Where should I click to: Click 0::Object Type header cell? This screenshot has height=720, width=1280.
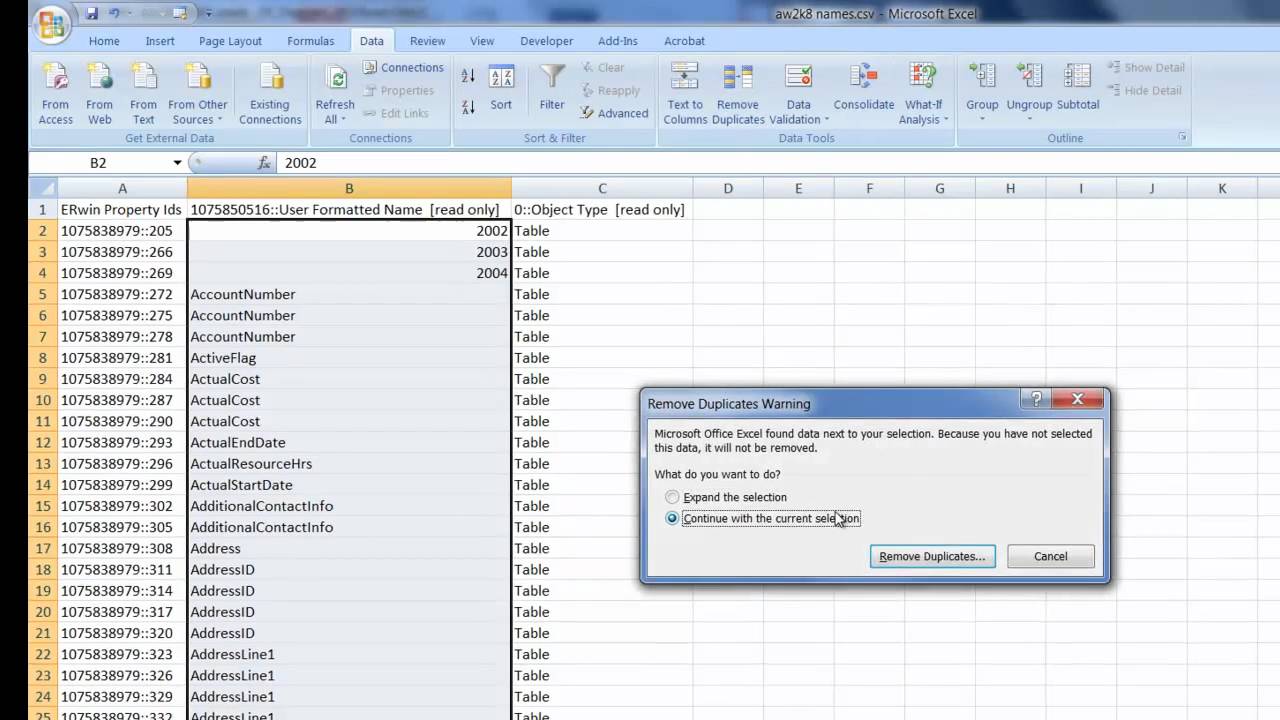coord(602,210)
